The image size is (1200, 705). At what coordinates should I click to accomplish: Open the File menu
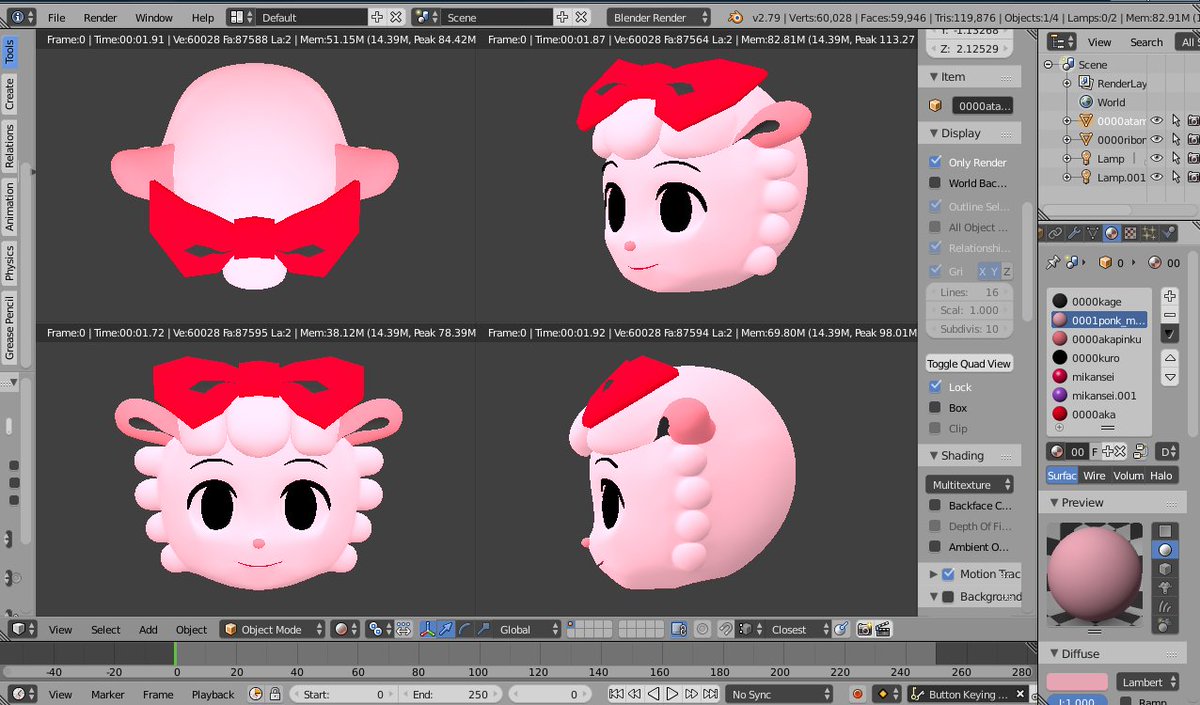tap(56, 17)
